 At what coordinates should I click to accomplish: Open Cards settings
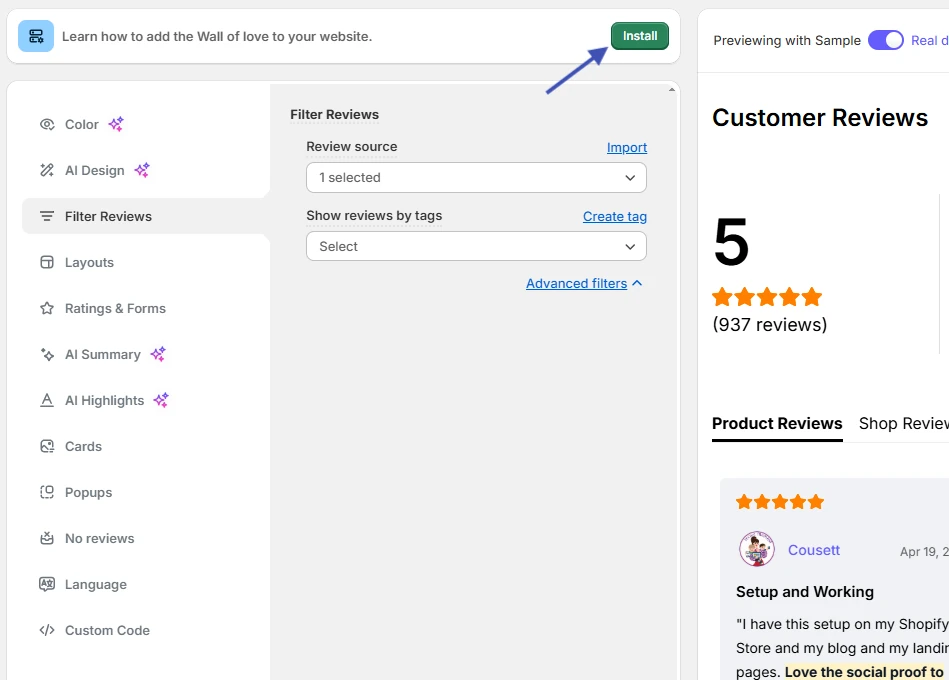click(83, 446)
